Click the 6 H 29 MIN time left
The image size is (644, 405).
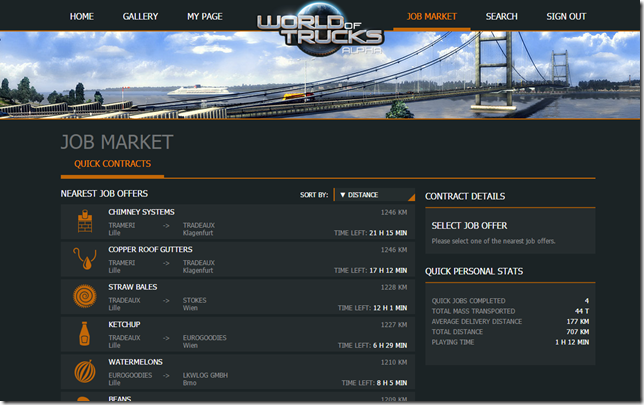[390, 345]
